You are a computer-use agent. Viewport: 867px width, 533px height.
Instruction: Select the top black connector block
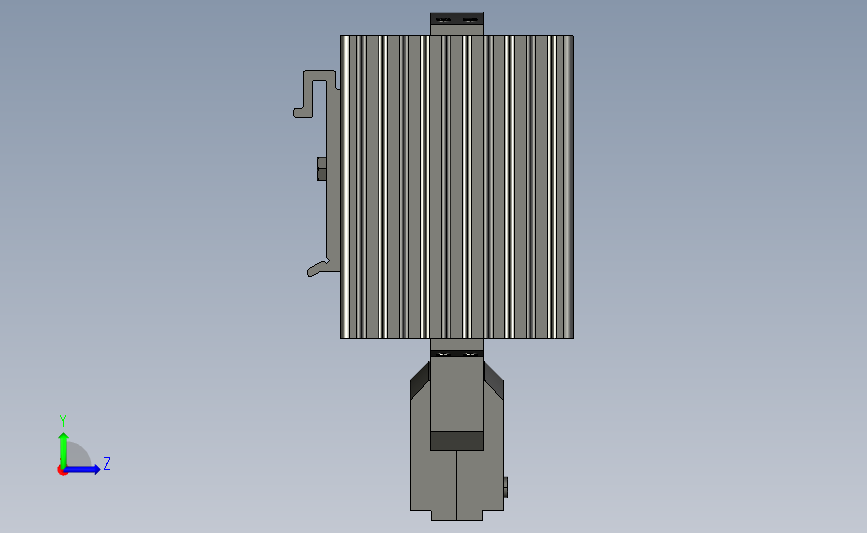(x=457, y=19)
